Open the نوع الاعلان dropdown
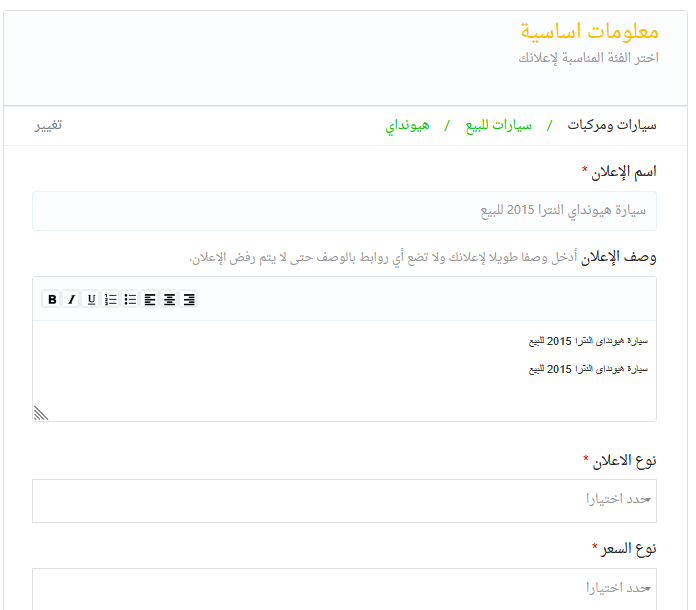The height and width of the screenshot is (610, 696). tap(344, 501)
